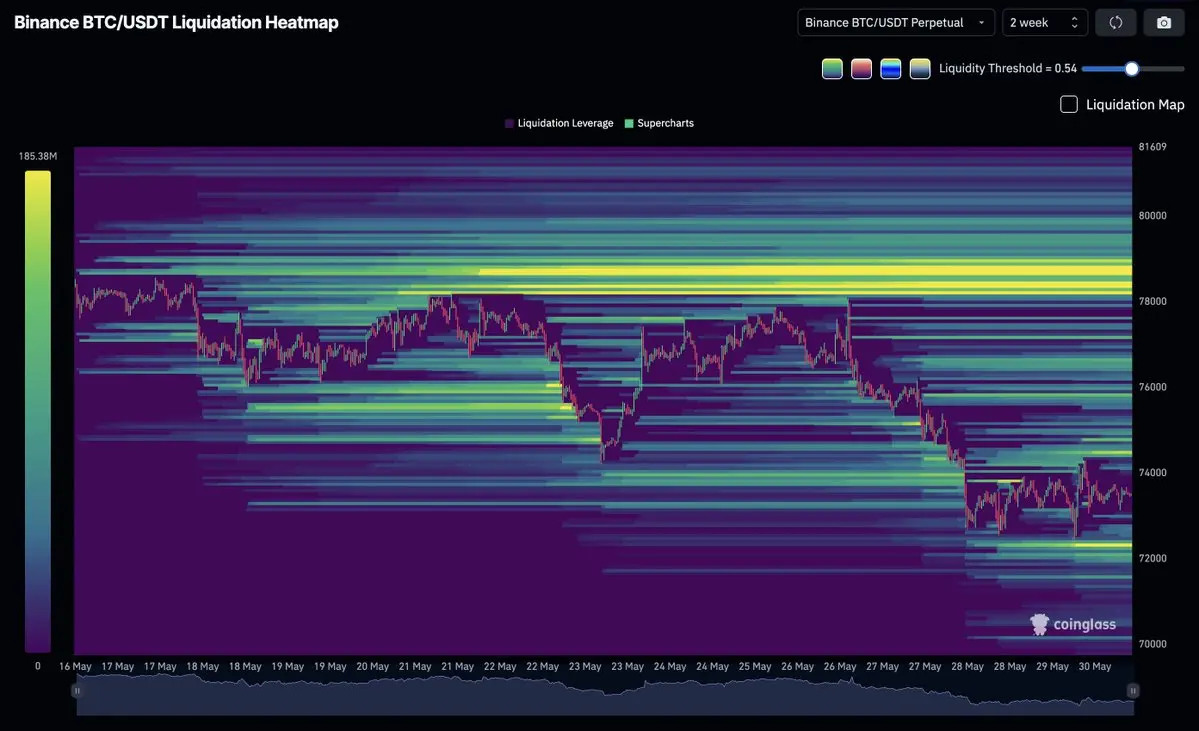This screenshot has height=731, width=1199.
Task: Enable the Liquidation Map checkbox
Action: click(1069, 104)
